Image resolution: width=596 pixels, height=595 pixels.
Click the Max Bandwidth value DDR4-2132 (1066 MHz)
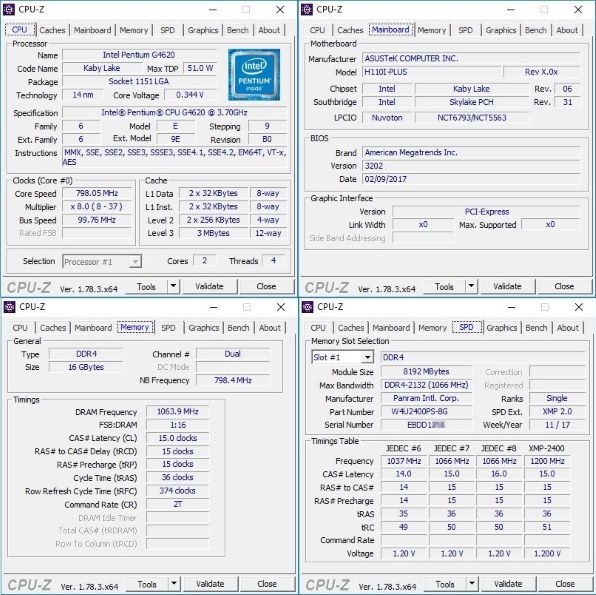pyautogui.click(x=426, y=385)
